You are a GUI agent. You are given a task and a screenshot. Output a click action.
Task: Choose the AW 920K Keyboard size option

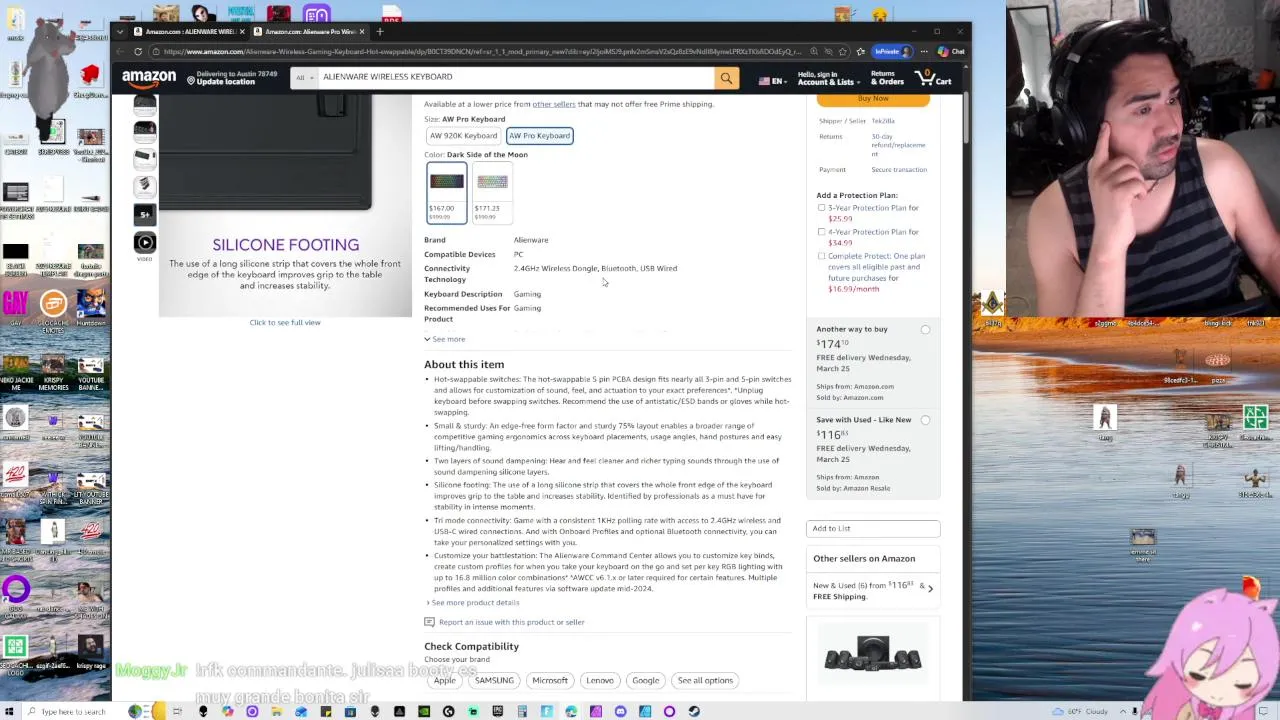coord(463,136)
